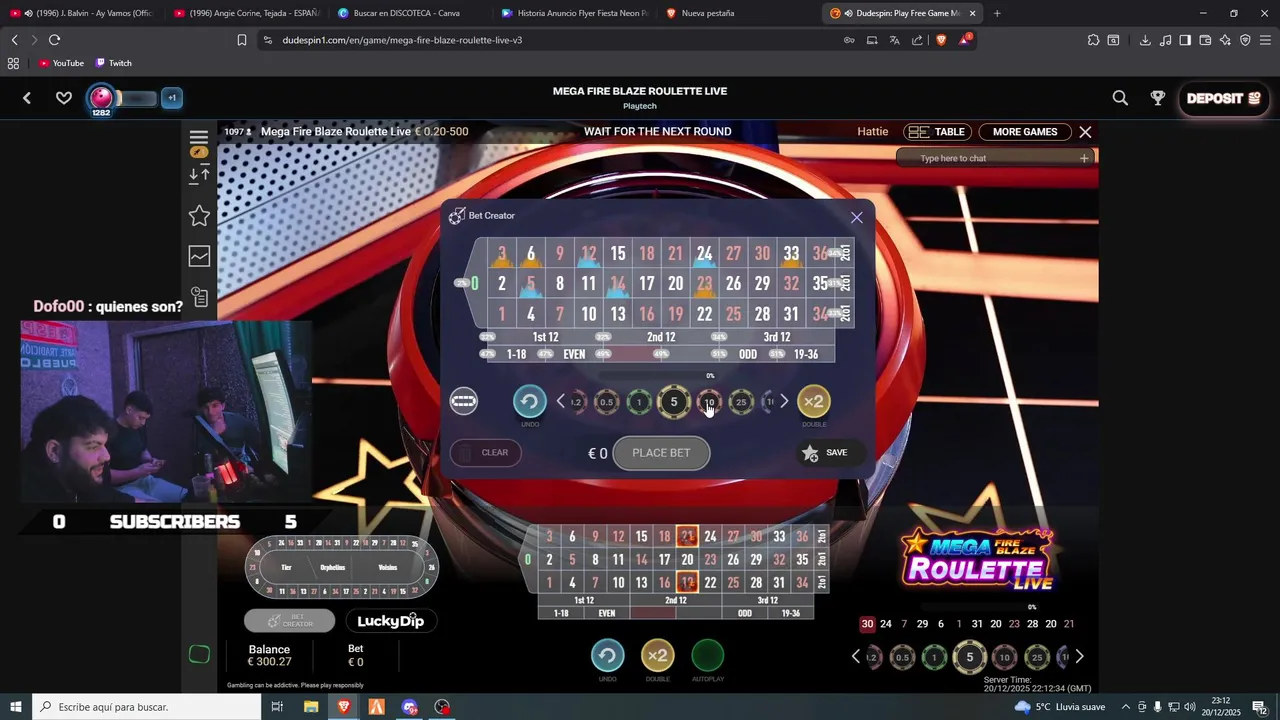Click PLACE BET button
This screenshot has width=1280, height=720.
coord(661,453)
